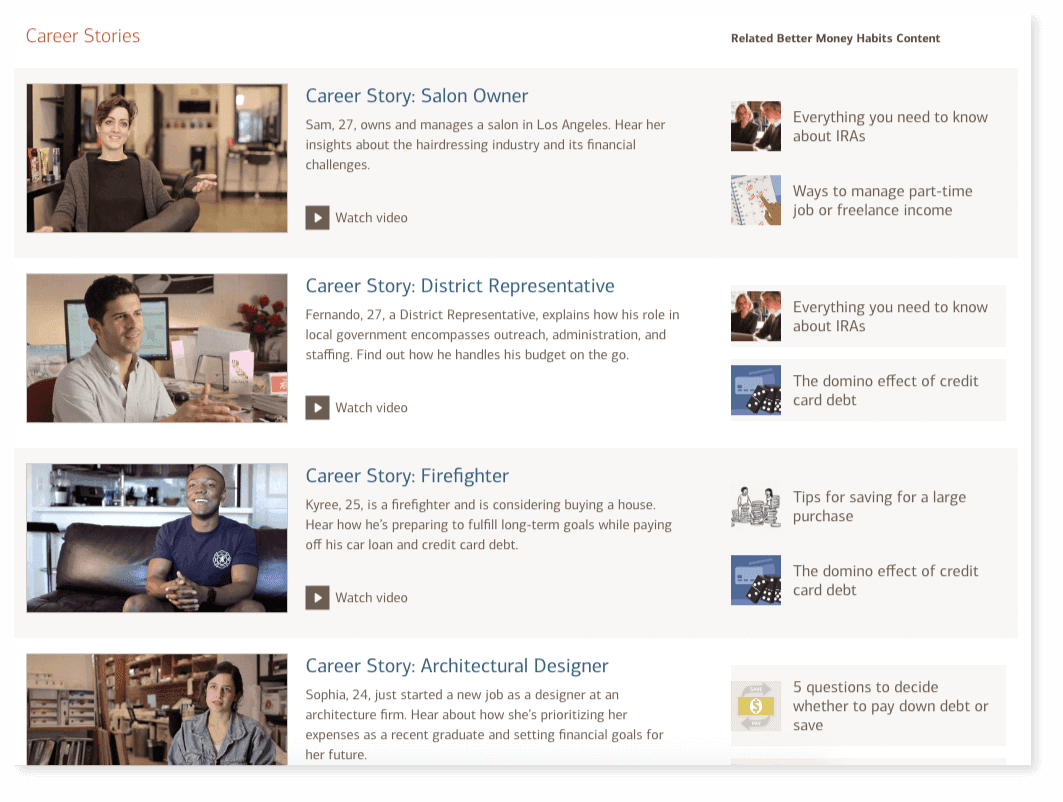Click the Sam, 27 salon description text
1063x802 pixels.
point(485,144)
